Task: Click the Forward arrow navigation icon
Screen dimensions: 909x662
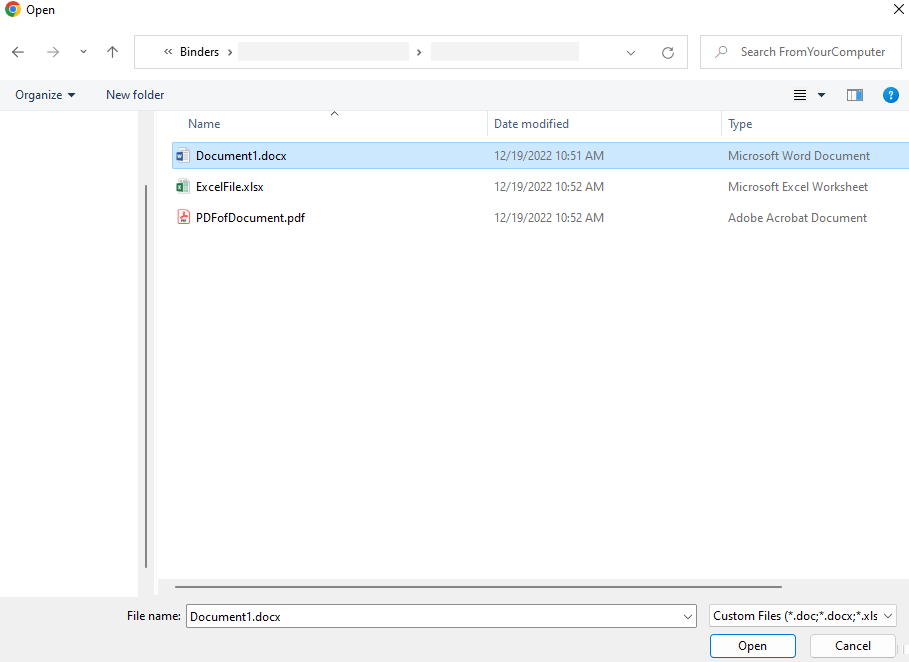Action: (53, 52)
